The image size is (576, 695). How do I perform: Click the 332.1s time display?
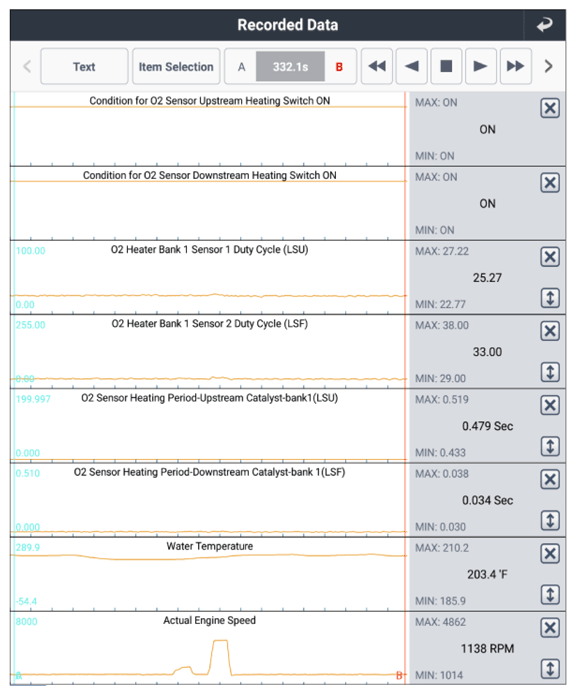290,67
